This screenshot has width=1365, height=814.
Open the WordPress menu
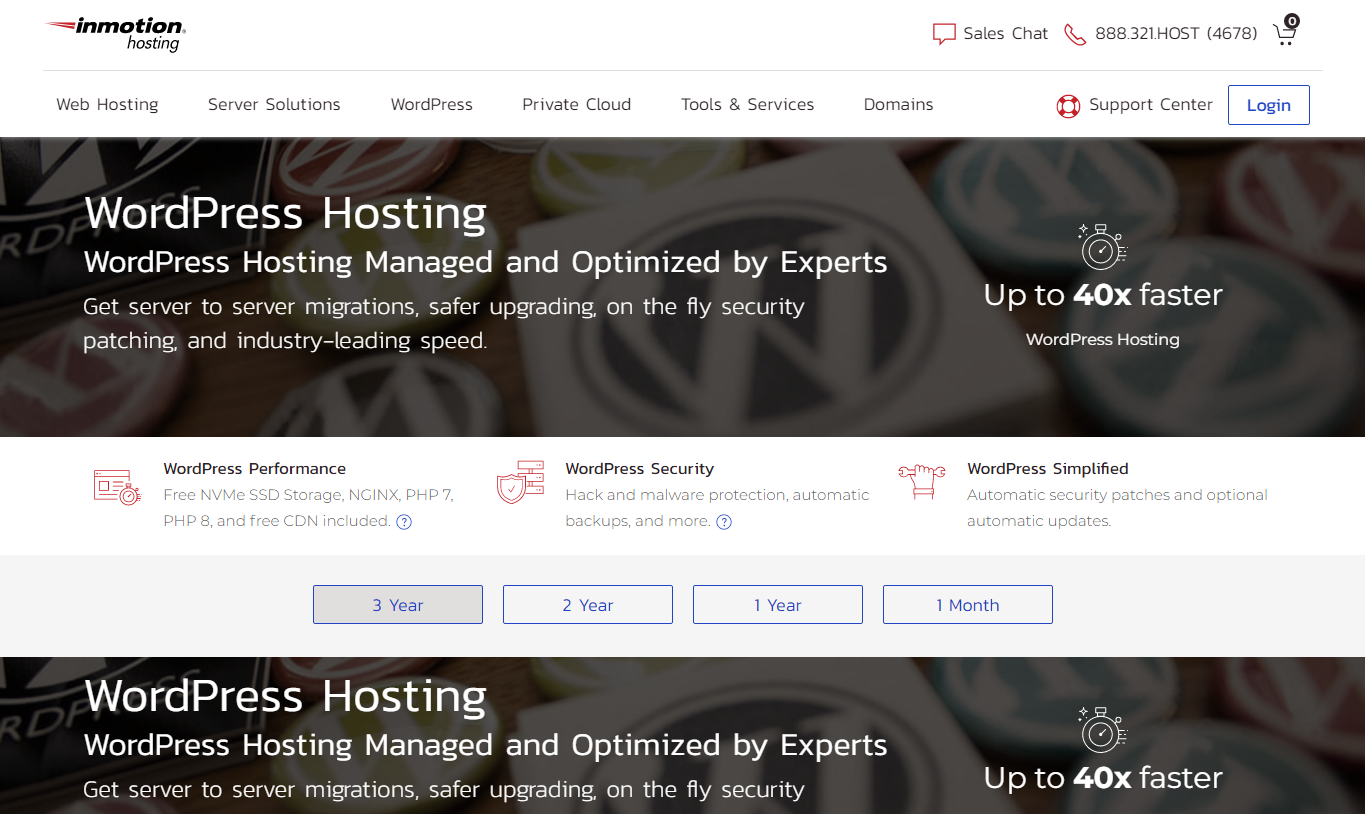[431, 104]
